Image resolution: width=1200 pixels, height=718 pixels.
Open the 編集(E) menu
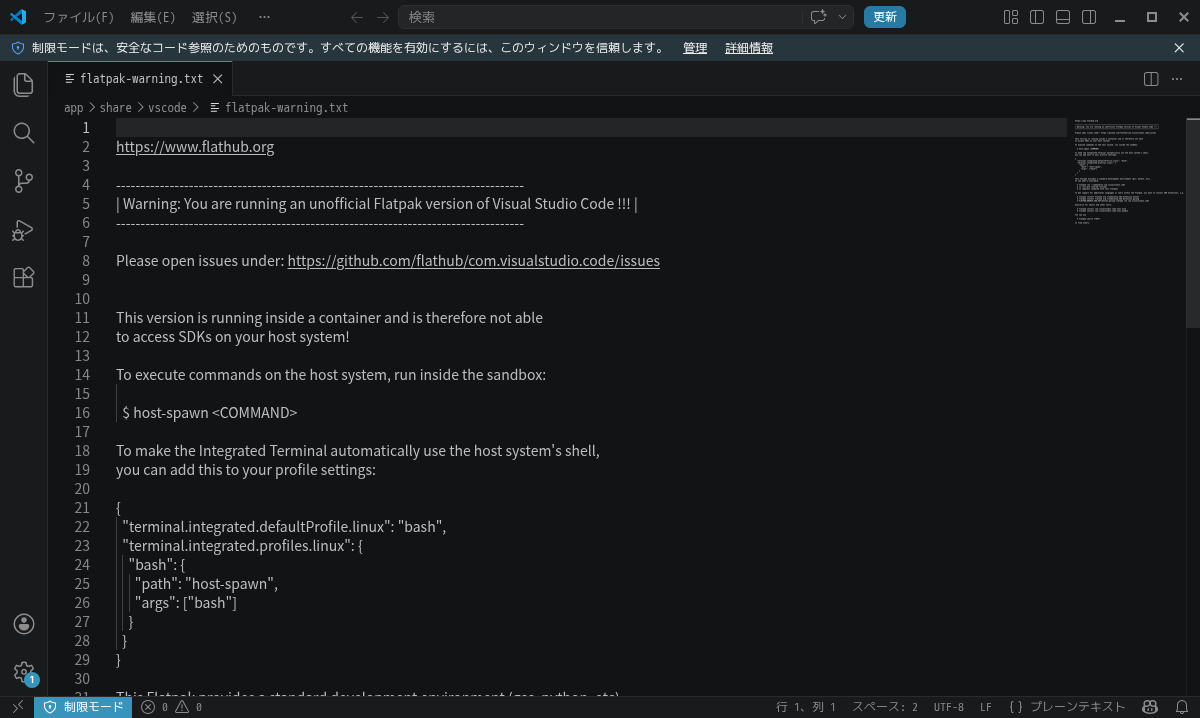click(153, 17)
